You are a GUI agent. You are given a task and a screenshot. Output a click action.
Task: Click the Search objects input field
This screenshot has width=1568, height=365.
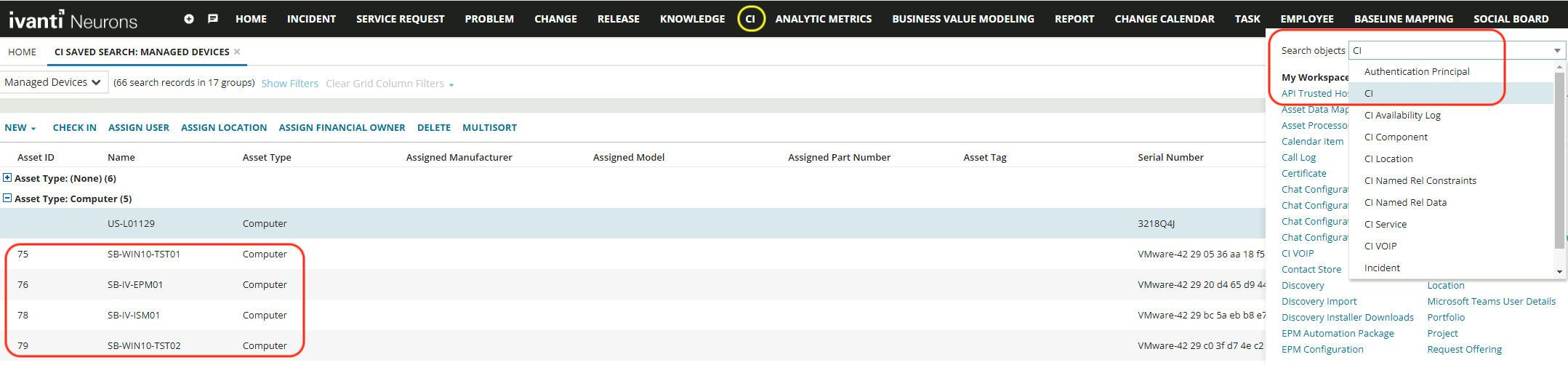coord(1450,50)
